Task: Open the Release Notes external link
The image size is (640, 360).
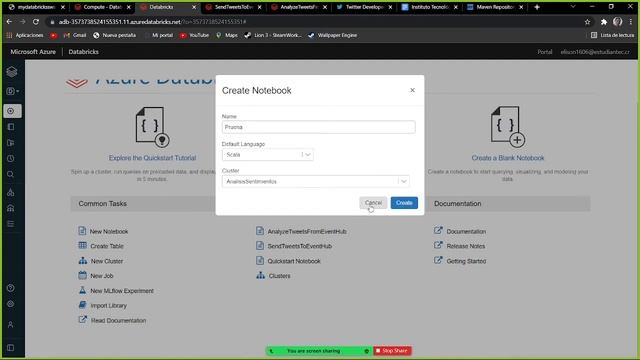Action: click(466, 246)
